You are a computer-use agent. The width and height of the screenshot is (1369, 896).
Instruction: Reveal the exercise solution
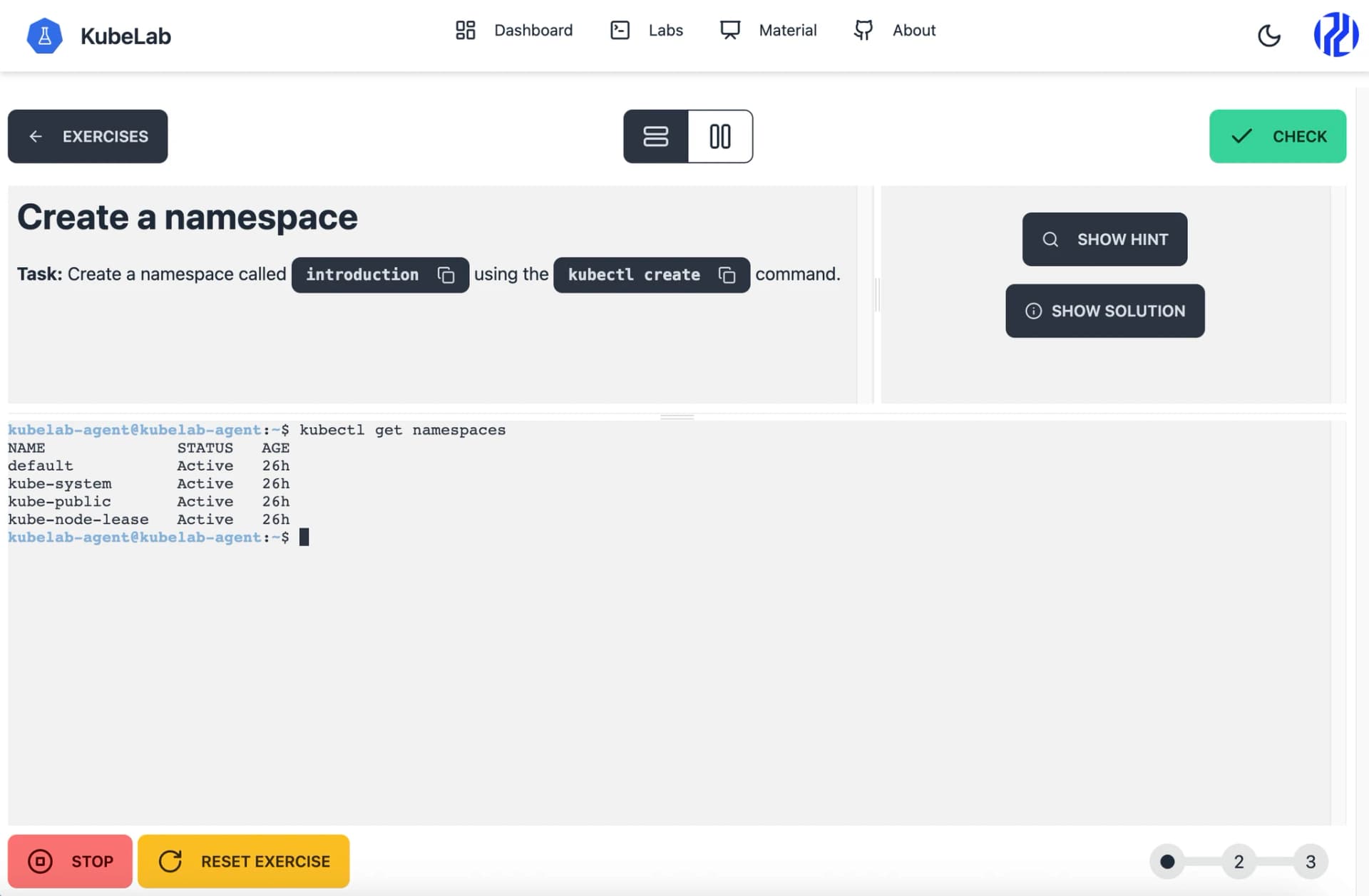coord(1104,311)
